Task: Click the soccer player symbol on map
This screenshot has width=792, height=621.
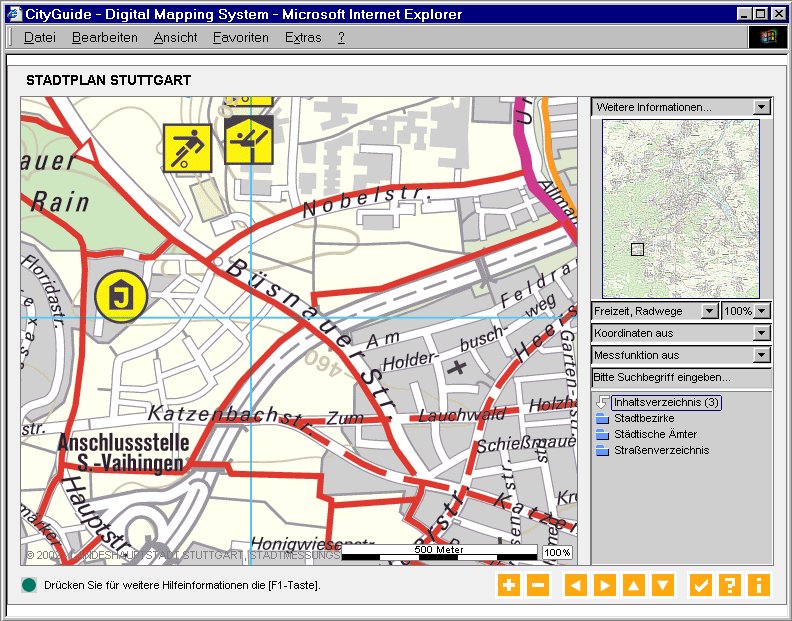Action: [x=187, y=149]
